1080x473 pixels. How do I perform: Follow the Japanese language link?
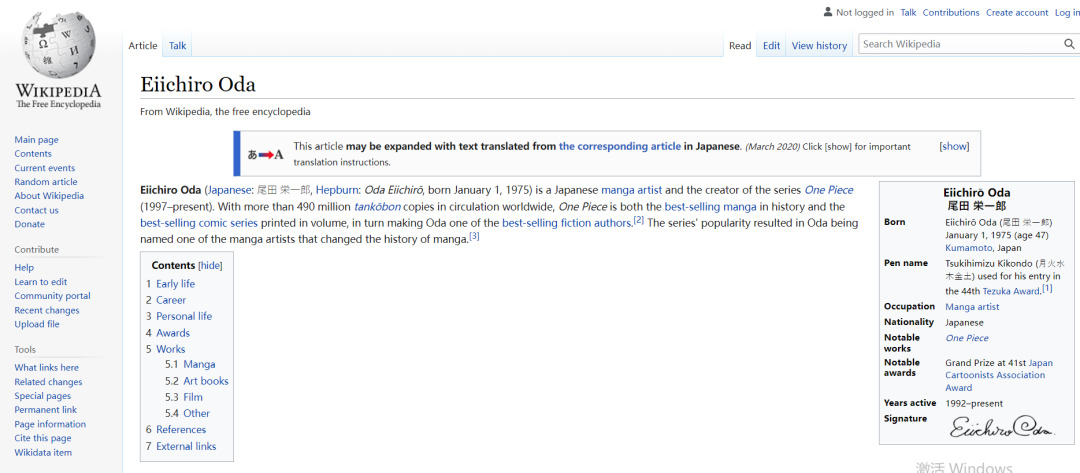(230, 190)
